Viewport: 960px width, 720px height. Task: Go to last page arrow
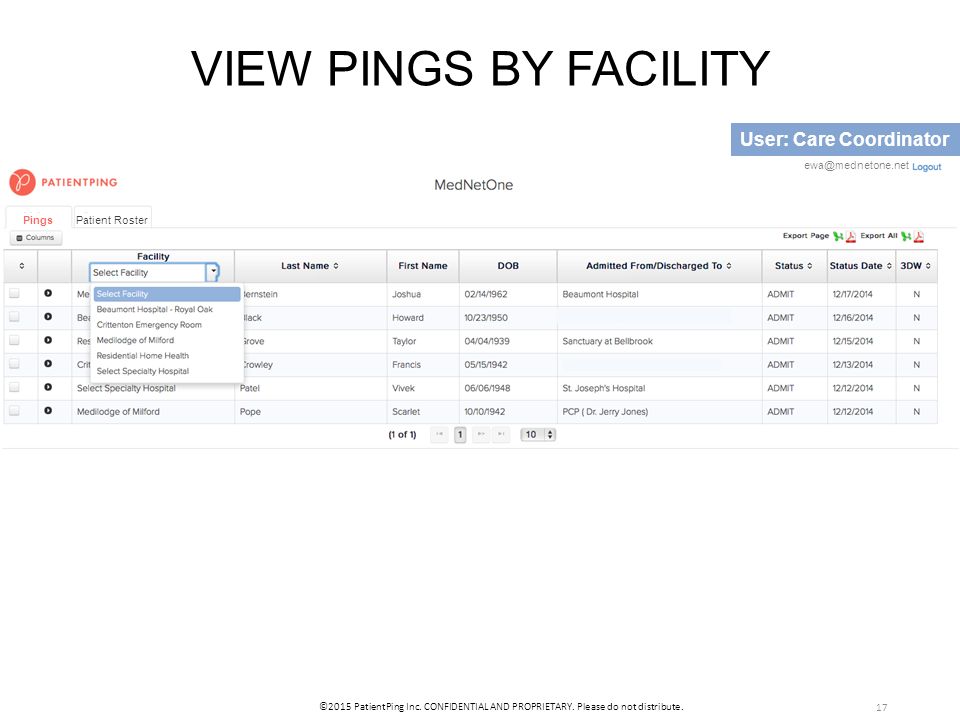tap(501, 434)
